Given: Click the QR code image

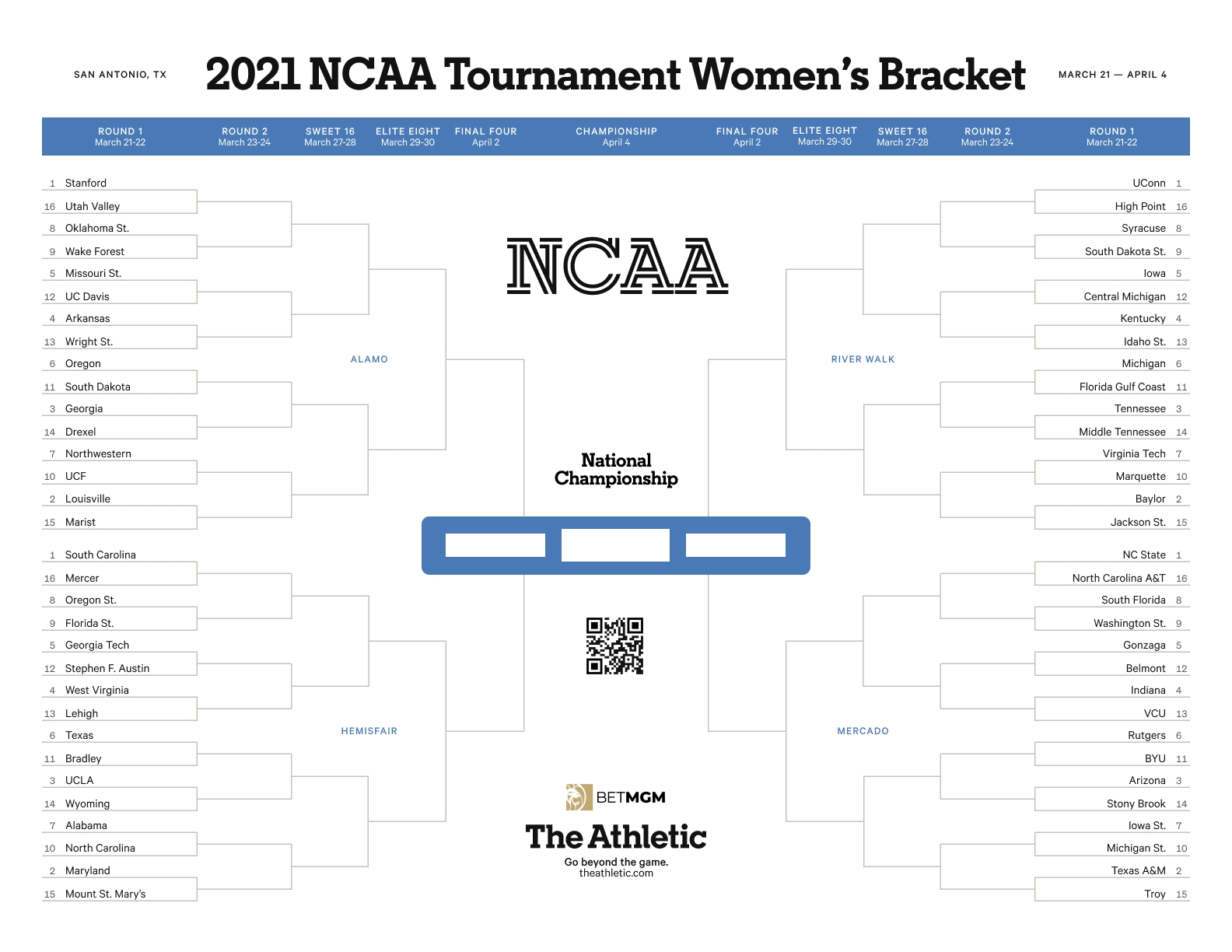Looking at the screenshot, I should (614, 646).
